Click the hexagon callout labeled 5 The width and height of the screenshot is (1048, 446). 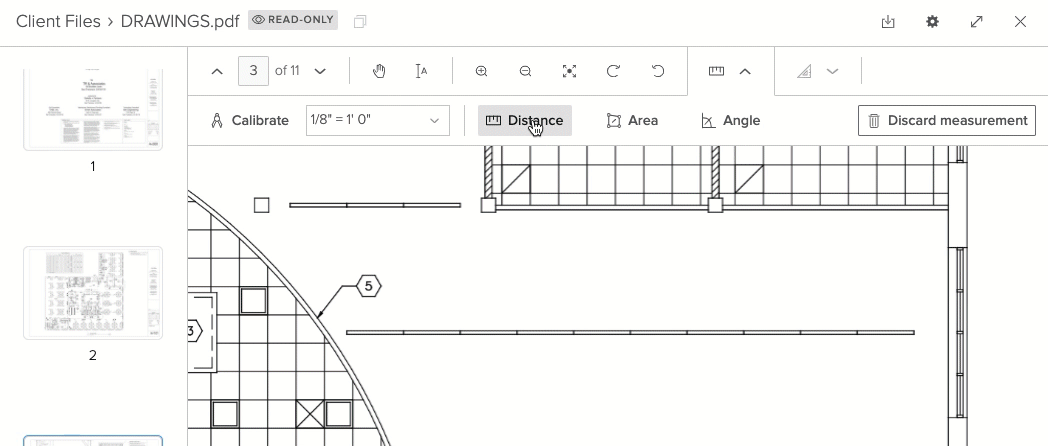369,286
